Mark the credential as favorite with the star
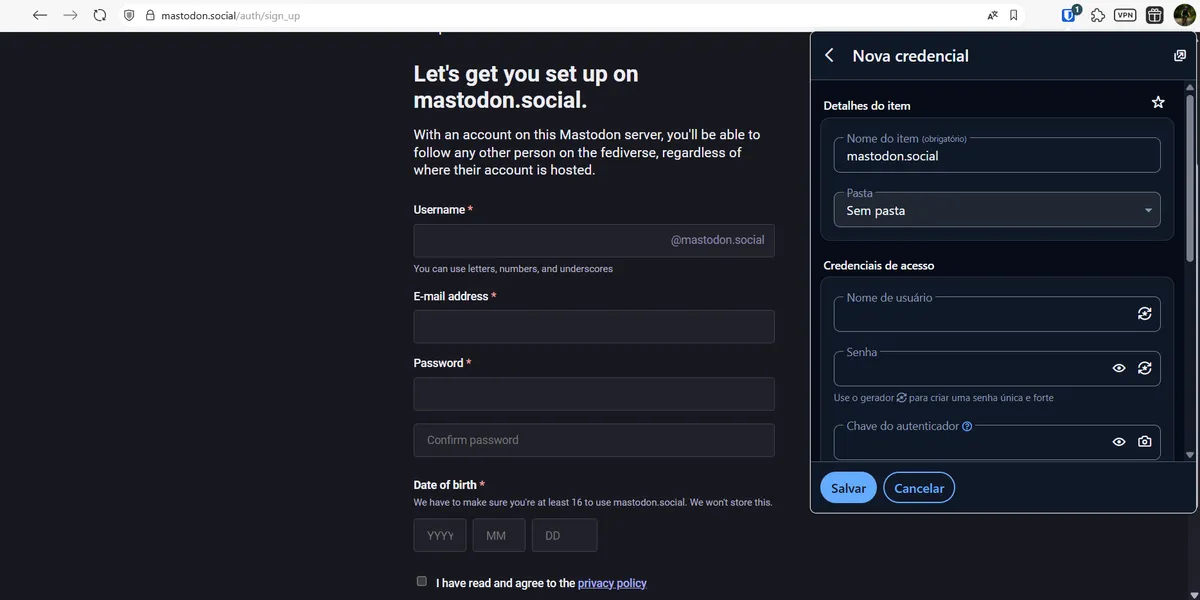 tap(1157, 101)
